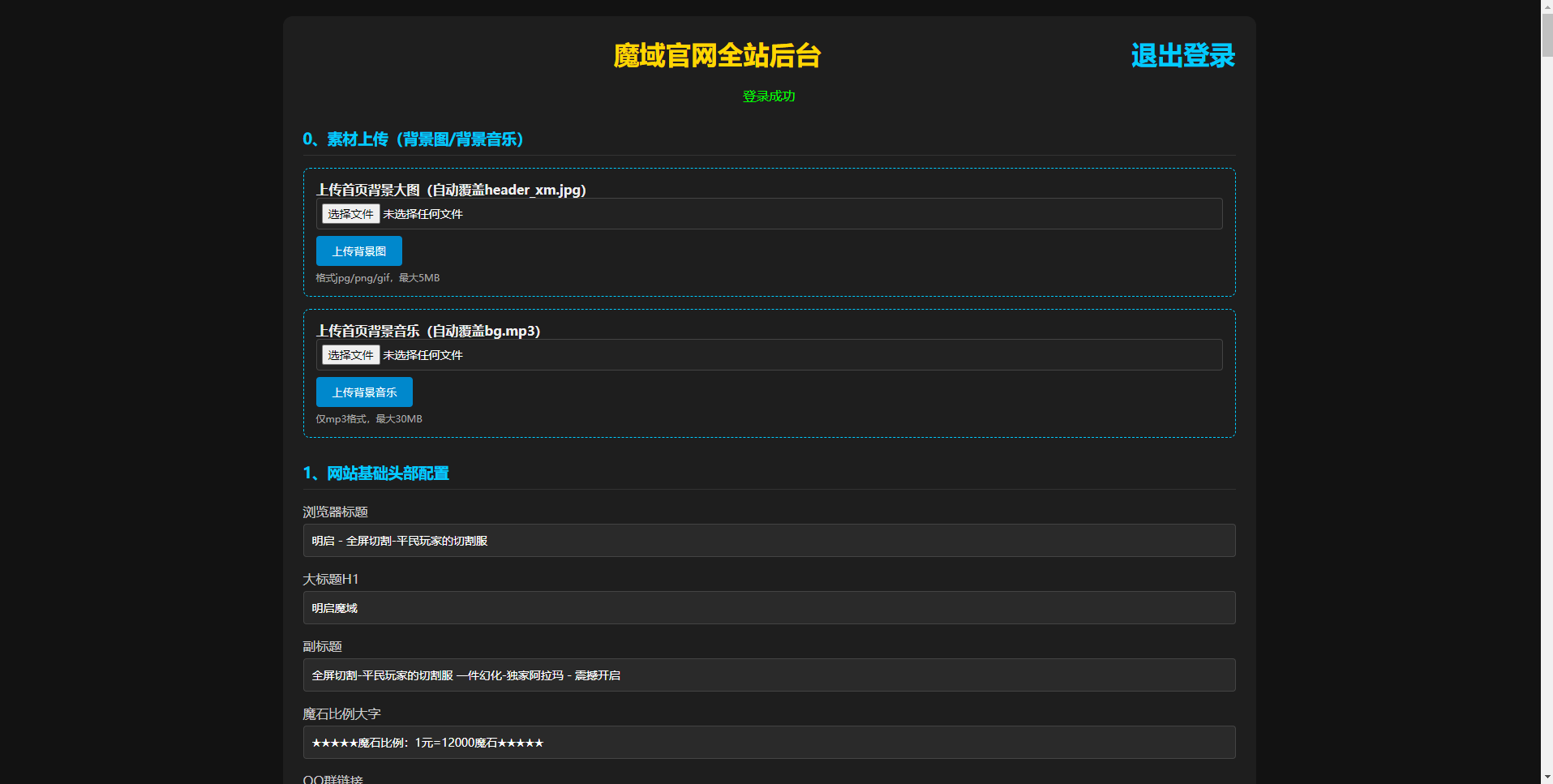Click the 浏览器标题 field label
The image size is (1553, 784).
click(336, 512)
